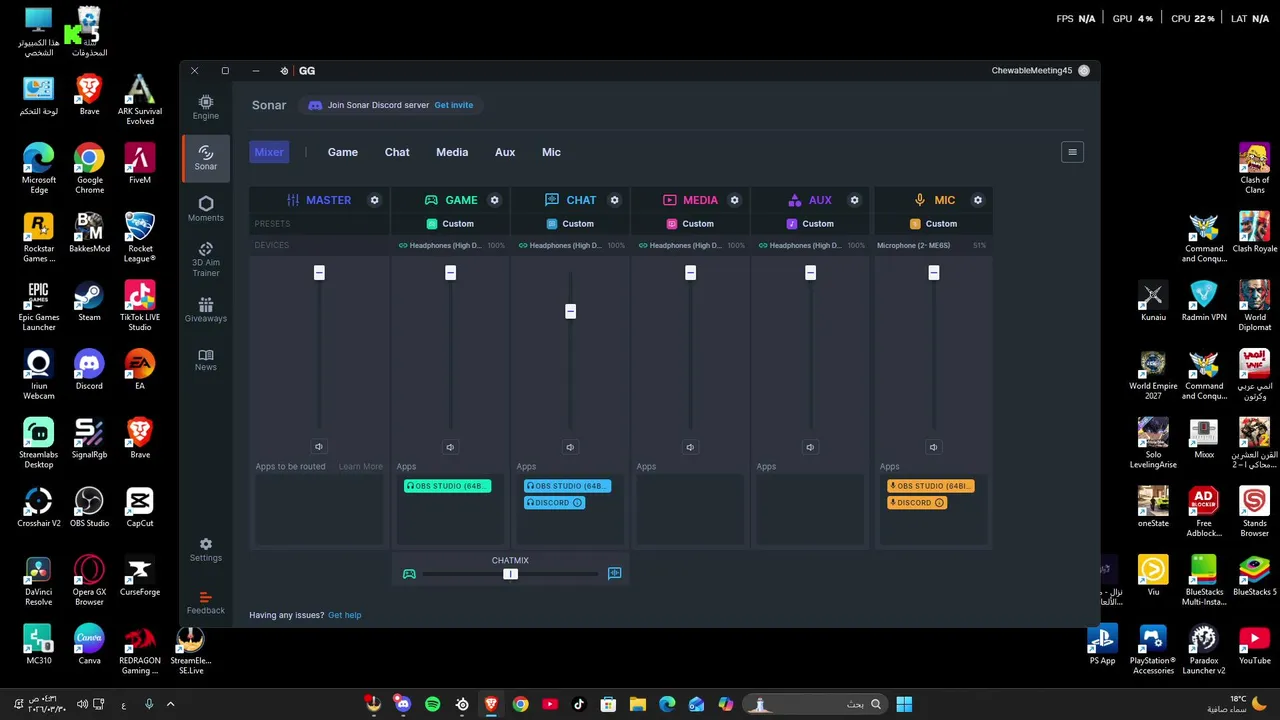Switch to the Game tab
This screenshot has width=1280, height=720.
(x=343, y=152)
